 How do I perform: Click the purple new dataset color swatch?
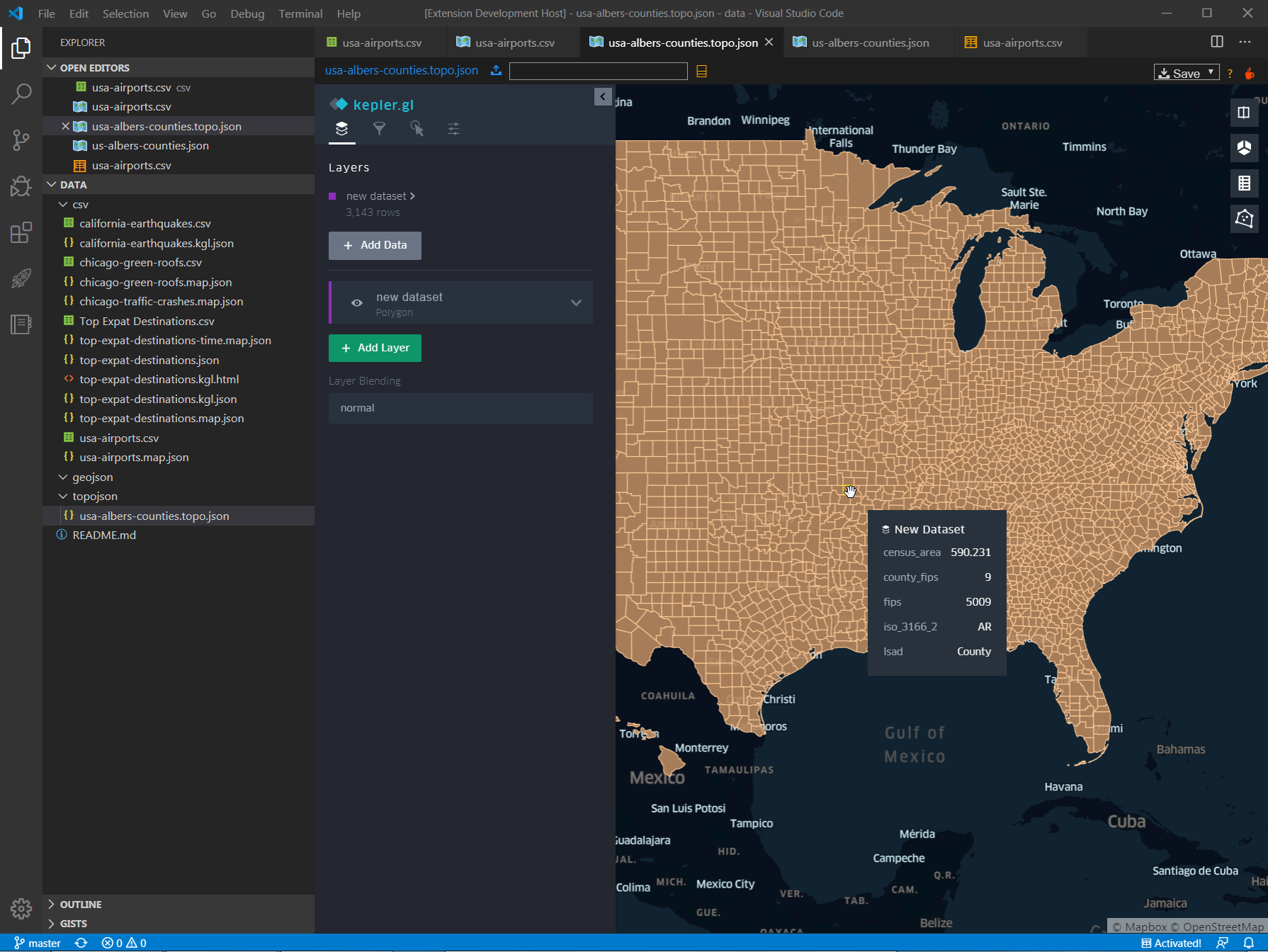coord(332,196)
